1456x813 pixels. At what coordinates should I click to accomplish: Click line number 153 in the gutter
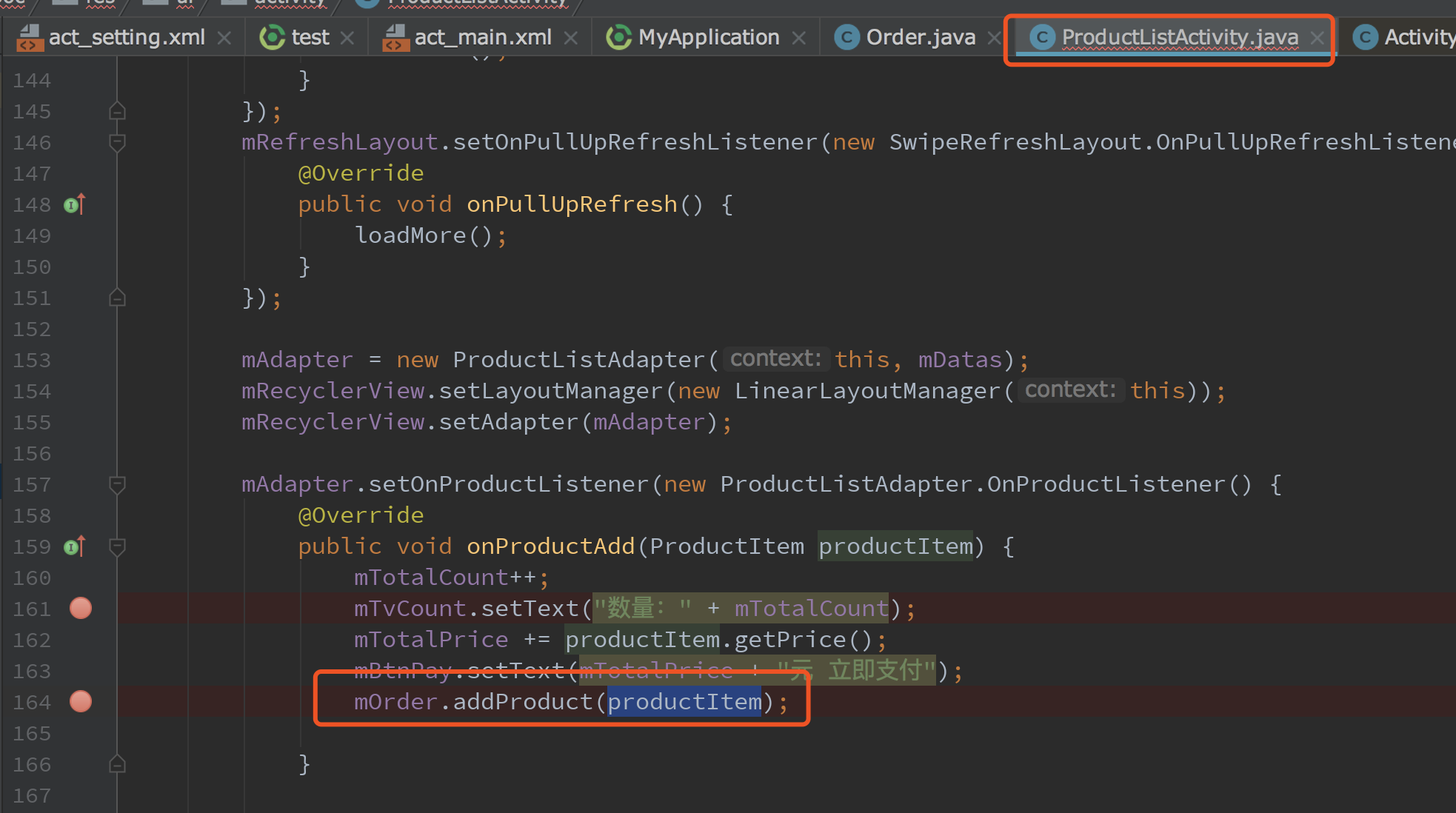point(32,360)
